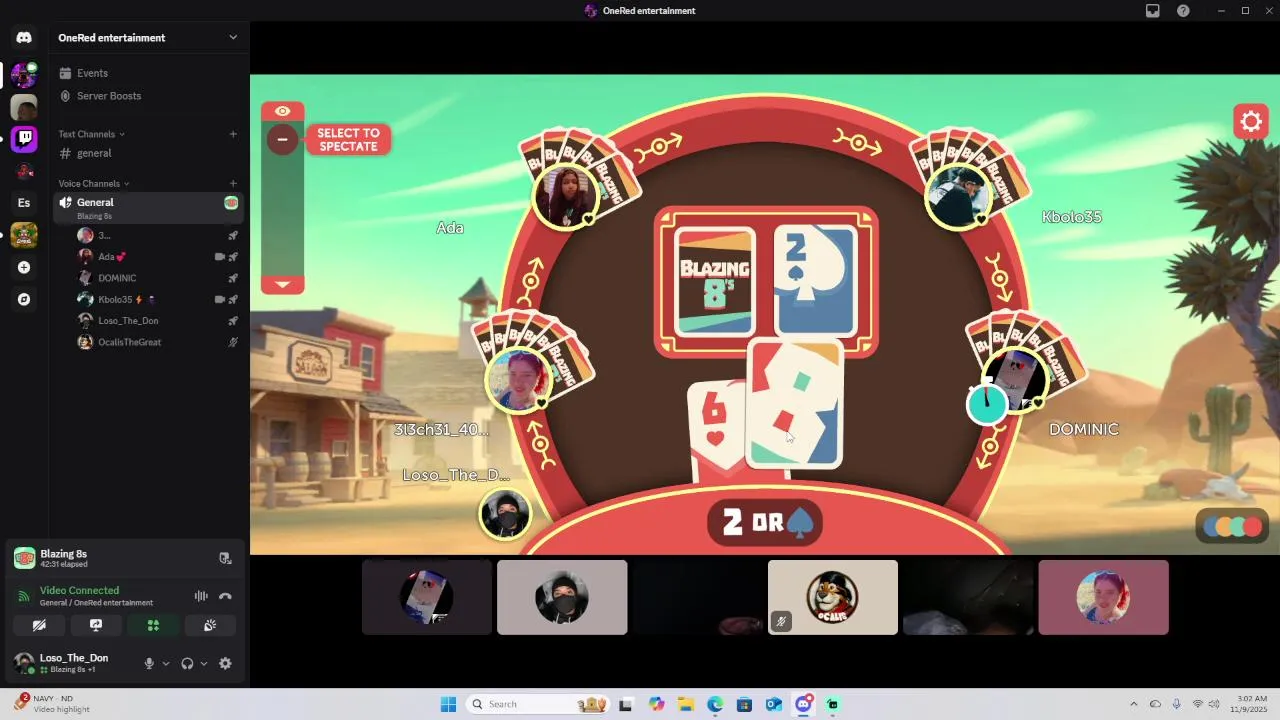Screen dimensions: 1280x720
Task: Open the pink rightmost video tile
Action: click(1103, 597)
